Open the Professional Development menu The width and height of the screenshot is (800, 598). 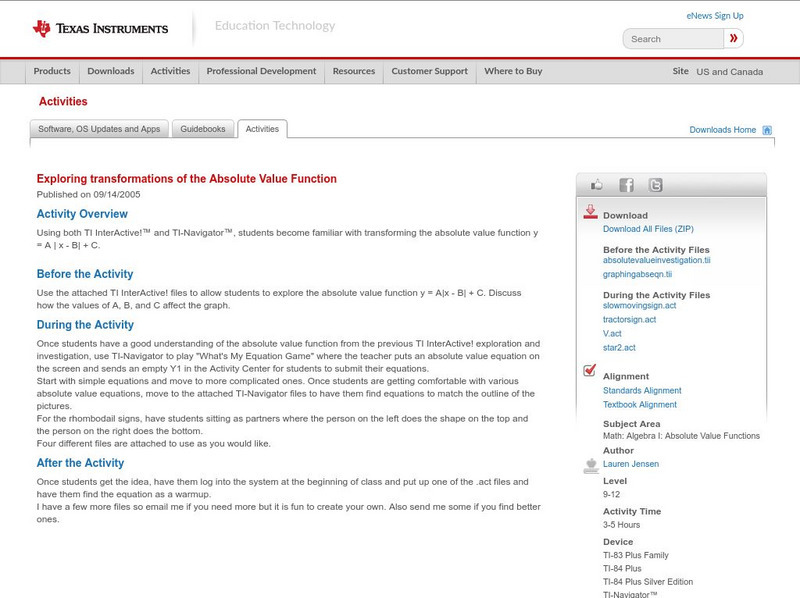click(261, 71)
